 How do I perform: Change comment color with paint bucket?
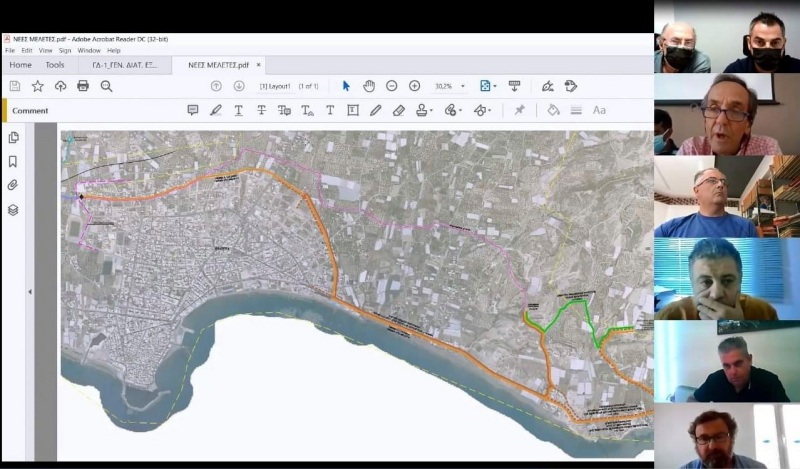pyautogui.click(x=553, y=110)
